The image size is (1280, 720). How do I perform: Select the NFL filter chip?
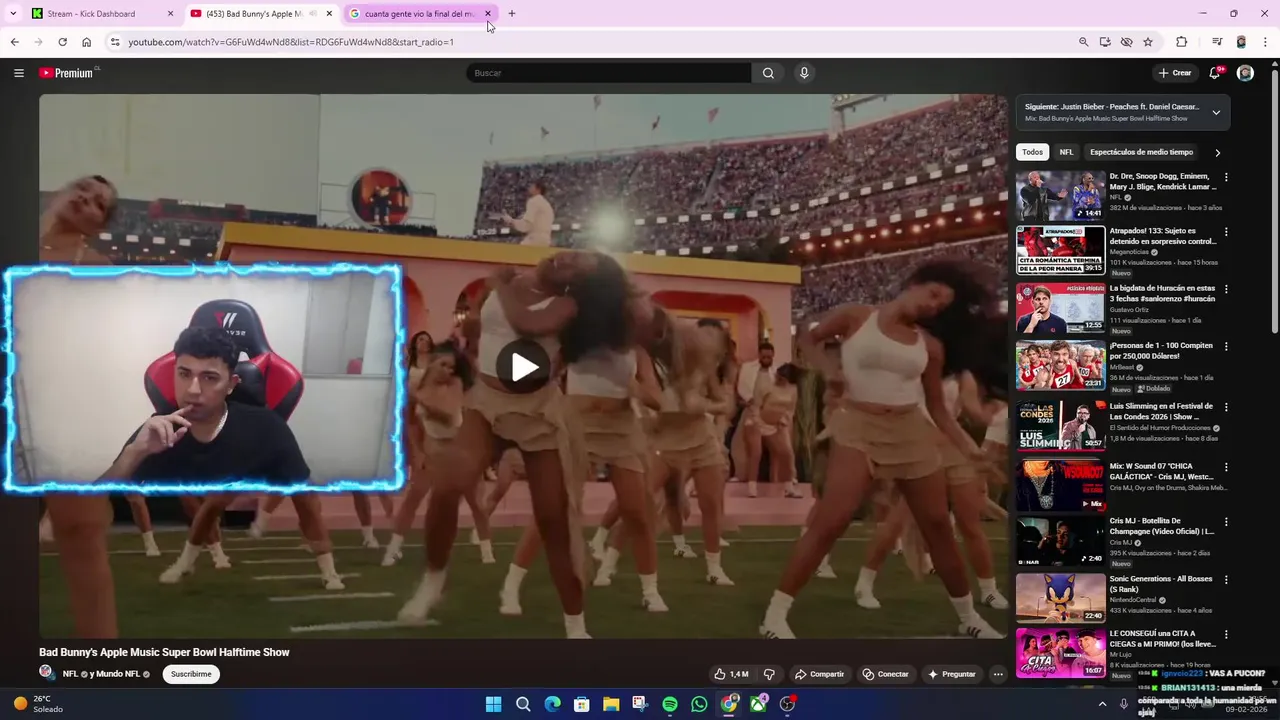[1066, 152]
